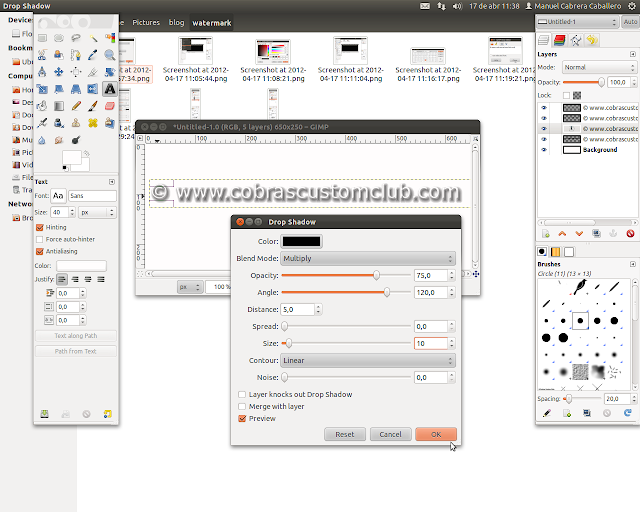
Task: Select the Fuzzy Select wand tool
Action: [93, 38]
